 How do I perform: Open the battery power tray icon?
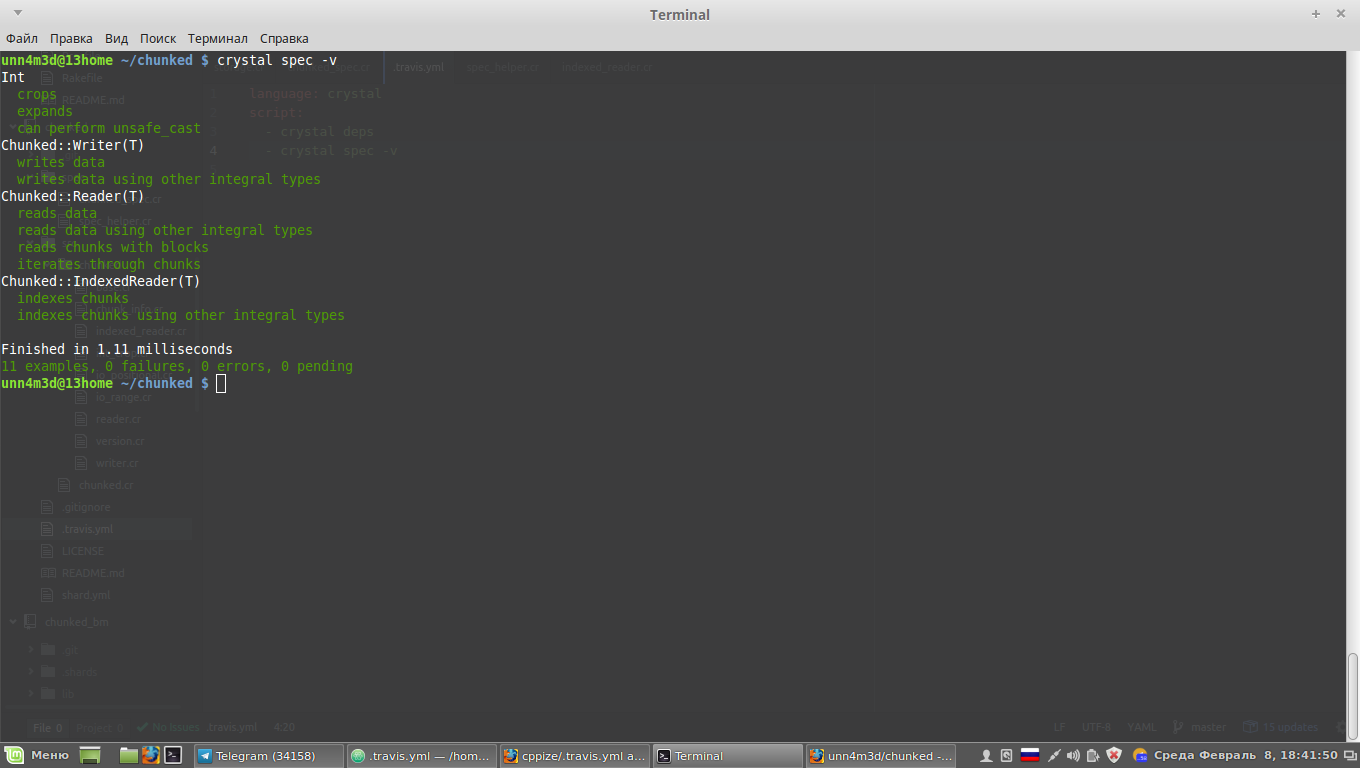pyautogui.click(x=1093, y=756)
